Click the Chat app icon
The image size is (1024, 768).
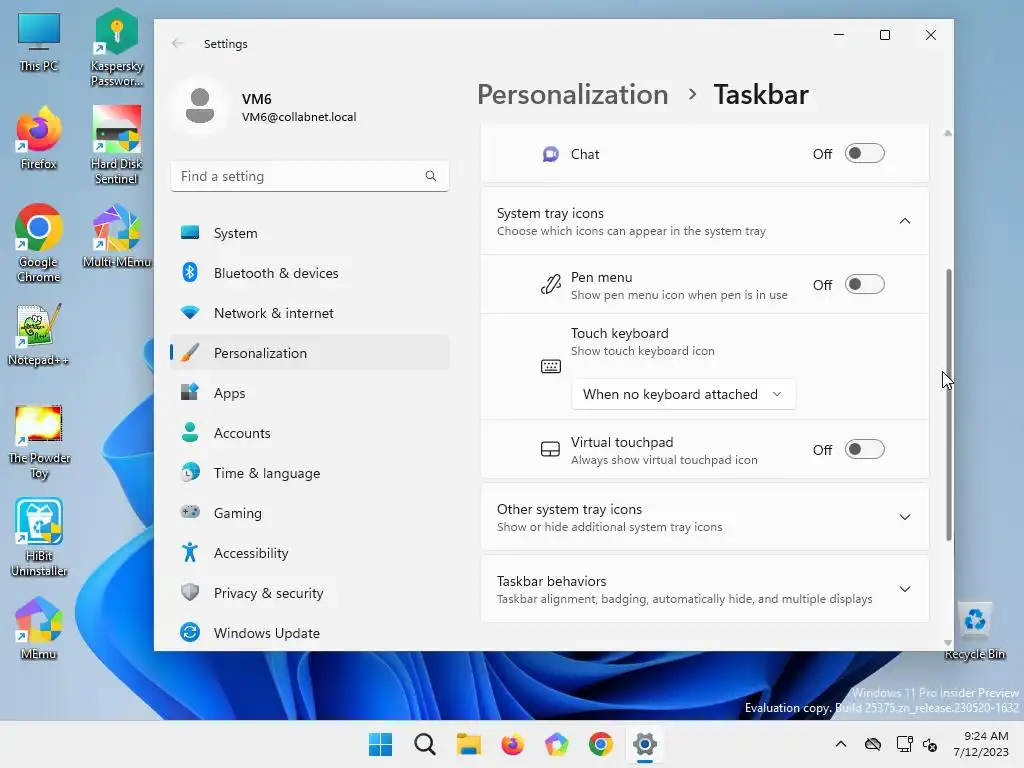coord(551,154)
